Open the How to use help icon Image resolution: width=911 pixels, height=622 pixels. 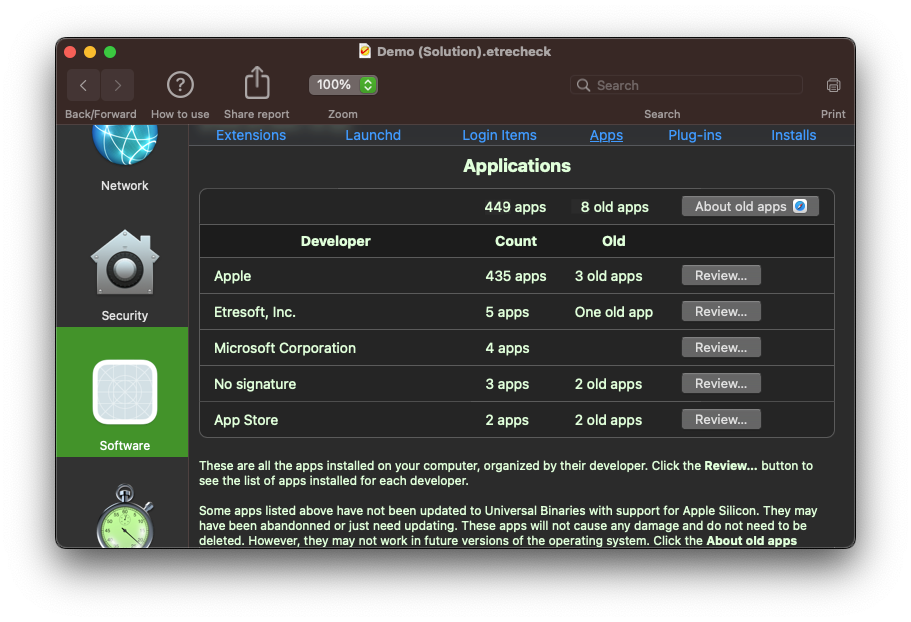(x=180, y=85)
